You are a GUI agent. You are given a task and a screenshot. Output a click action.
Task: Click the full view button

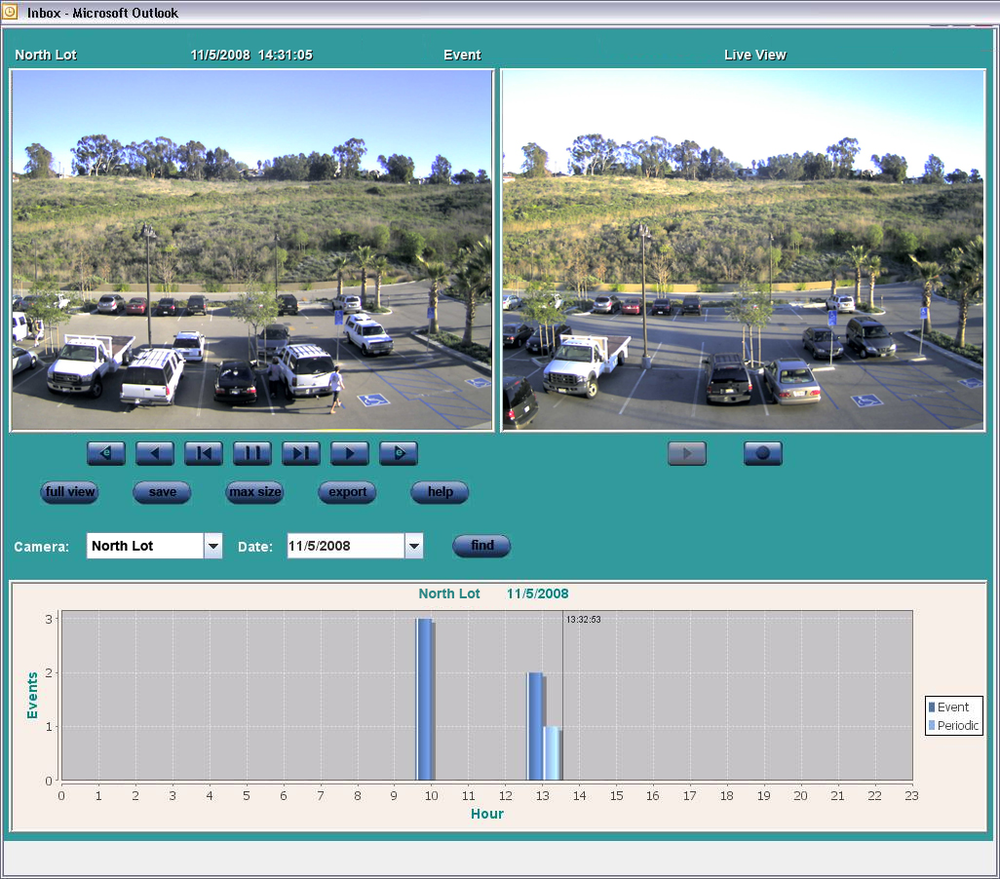[x=70, y=492]
